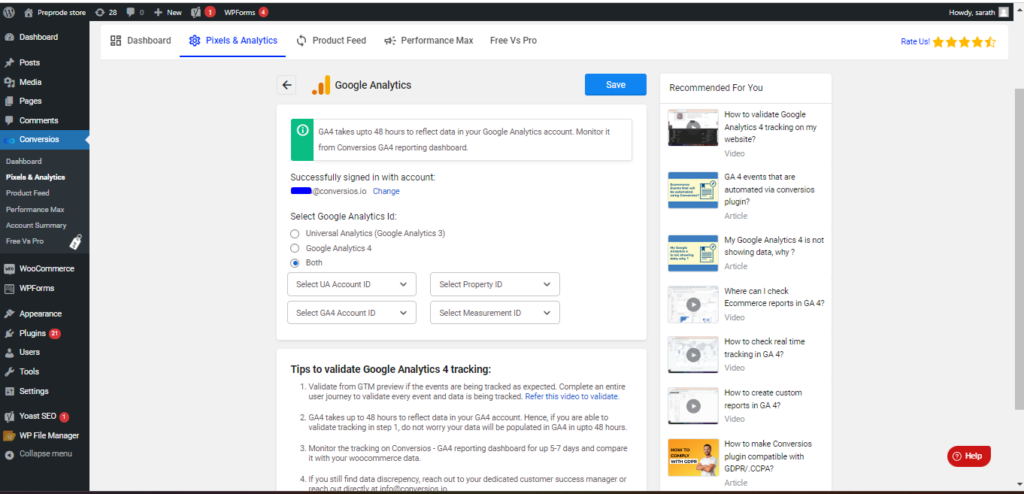This screenshot has width=1024, height=494.
Task: Switch to the Product Feed tab
Action: 331,41
